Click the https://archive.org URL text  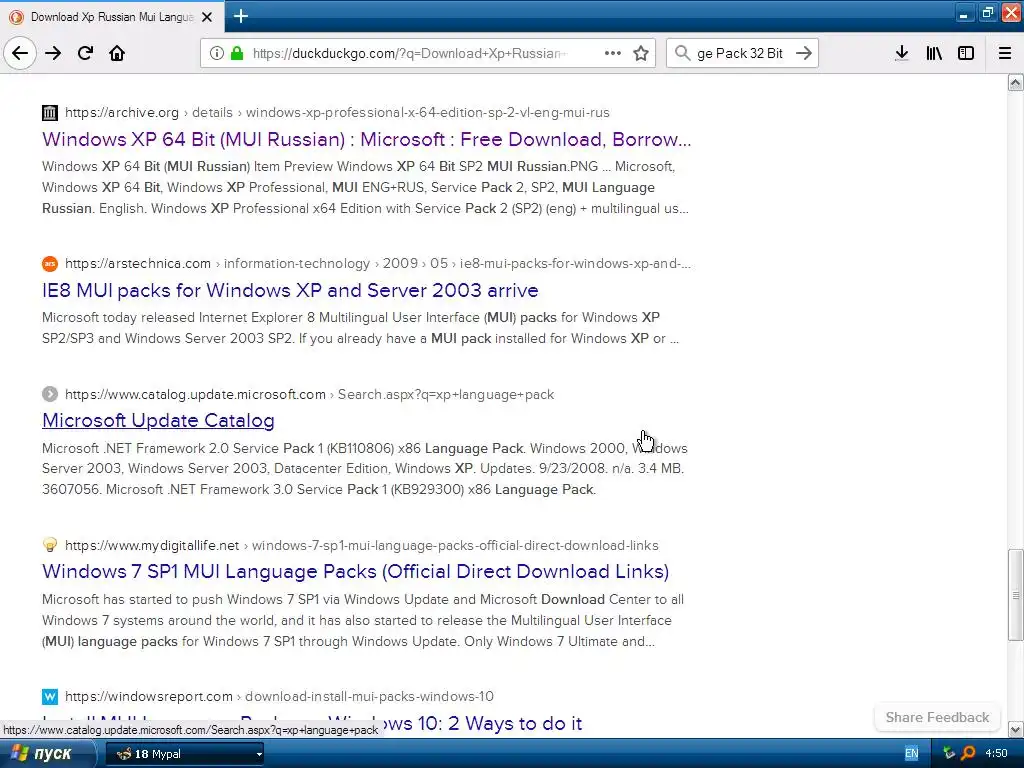[x=121, y=112]
